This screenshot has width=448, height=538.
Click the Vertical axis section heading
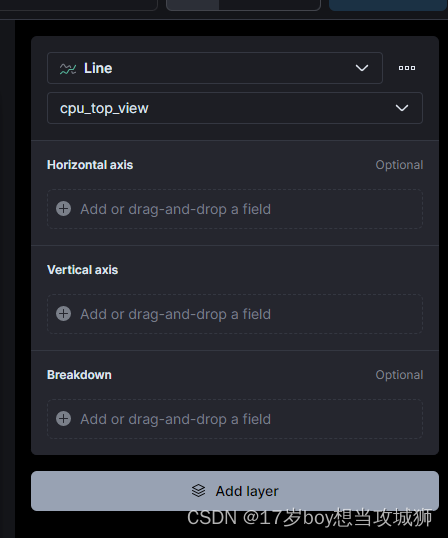tap(82, 270)
